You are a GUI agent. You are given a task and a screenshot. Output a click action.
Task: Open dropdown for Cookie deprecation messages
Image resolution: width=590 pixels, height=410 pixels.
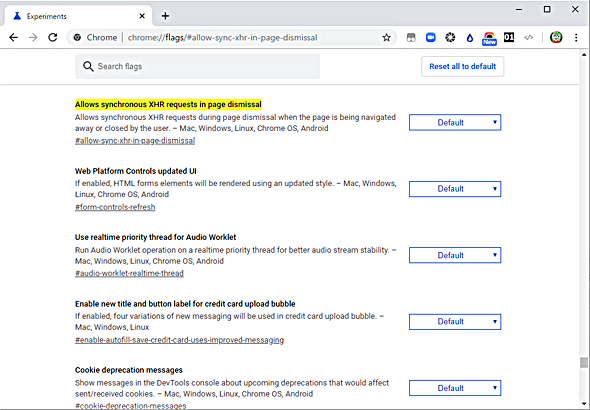455,388
